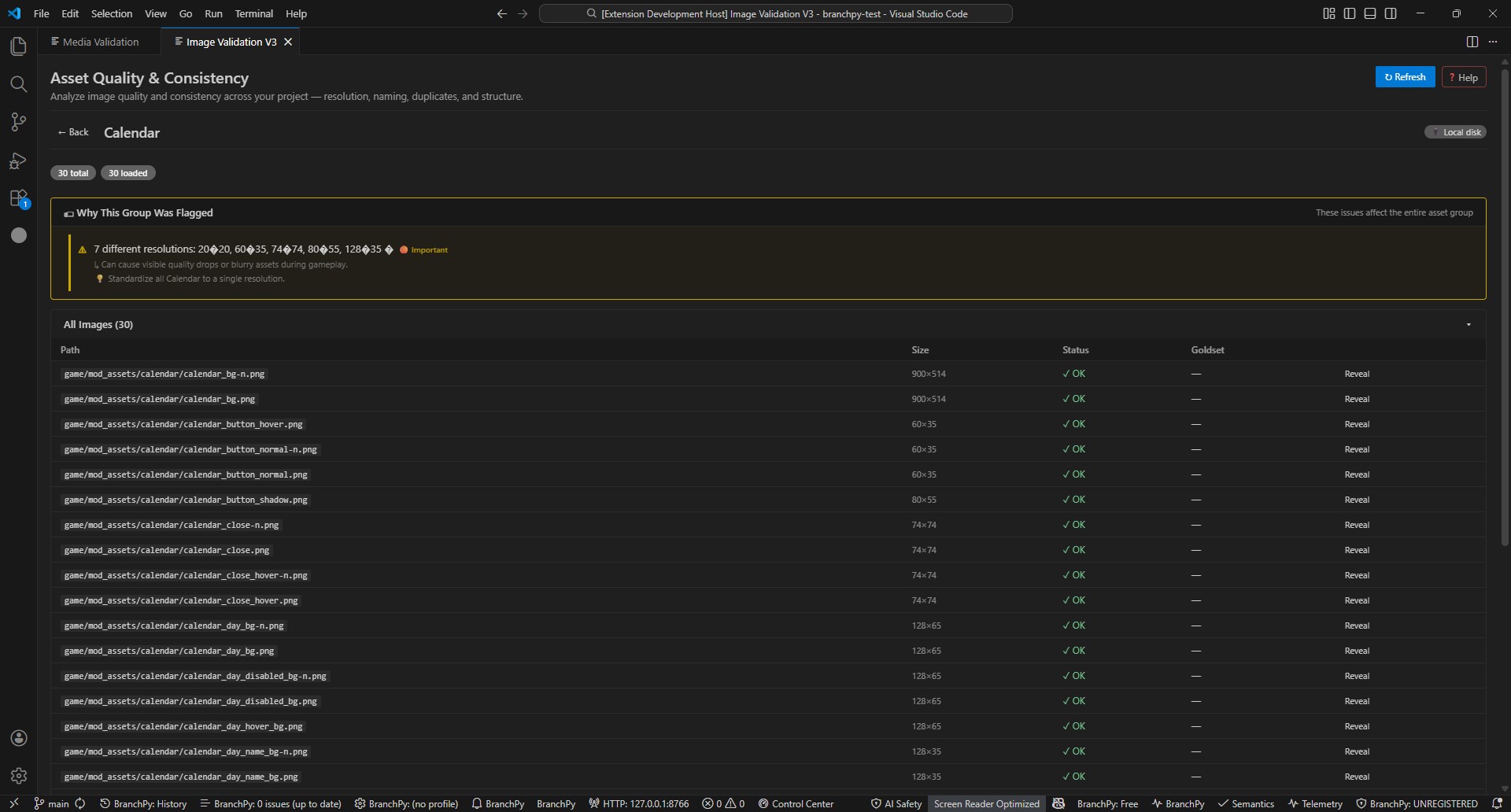The height and width of the screenshot is (812, 1511).
Task: Open the Explorer view in activity bar
Action: (18, 46)
